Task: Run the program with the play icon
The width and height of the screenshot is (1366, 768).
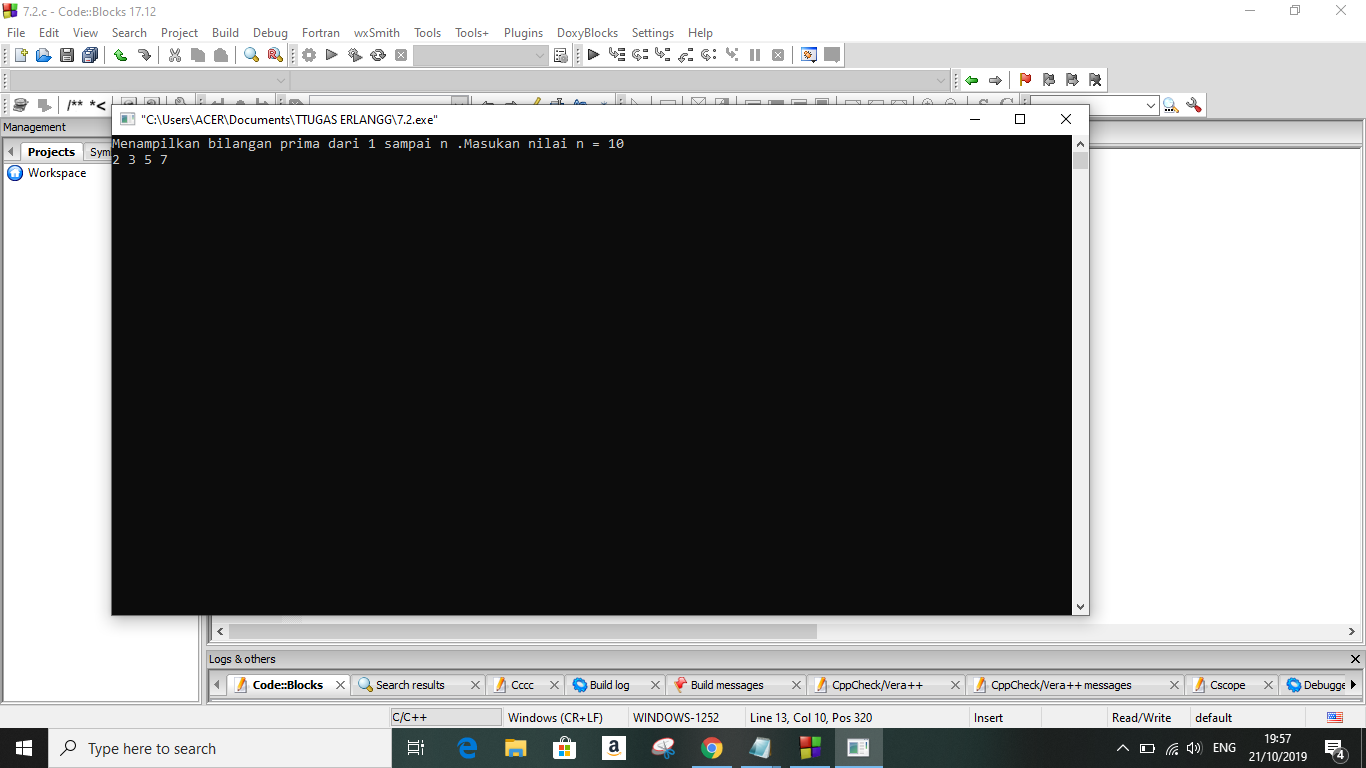Action: (331, 55)
